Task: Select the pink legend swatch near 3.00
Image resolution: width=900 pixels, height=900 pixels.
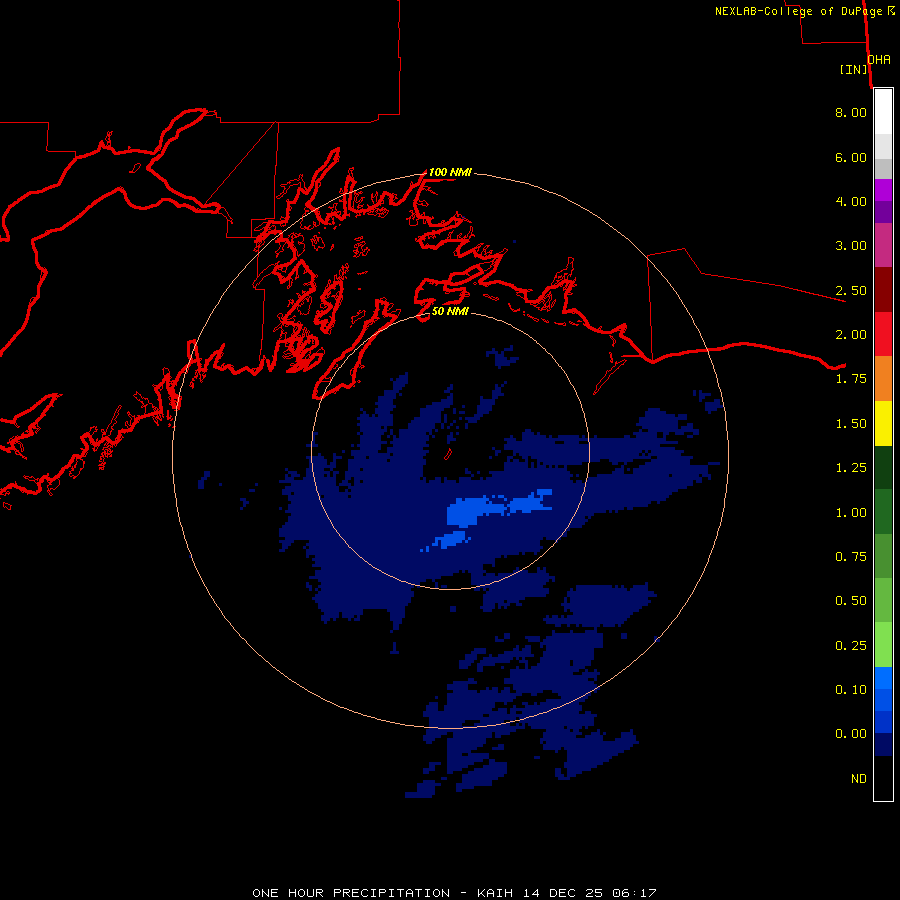Action: [883, 245]
